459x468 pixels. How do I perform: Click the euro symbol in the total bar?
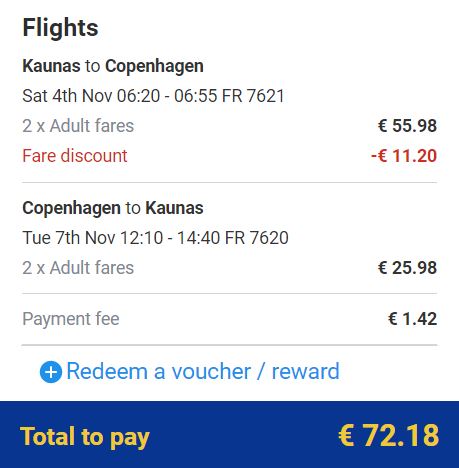pos(346,435)
